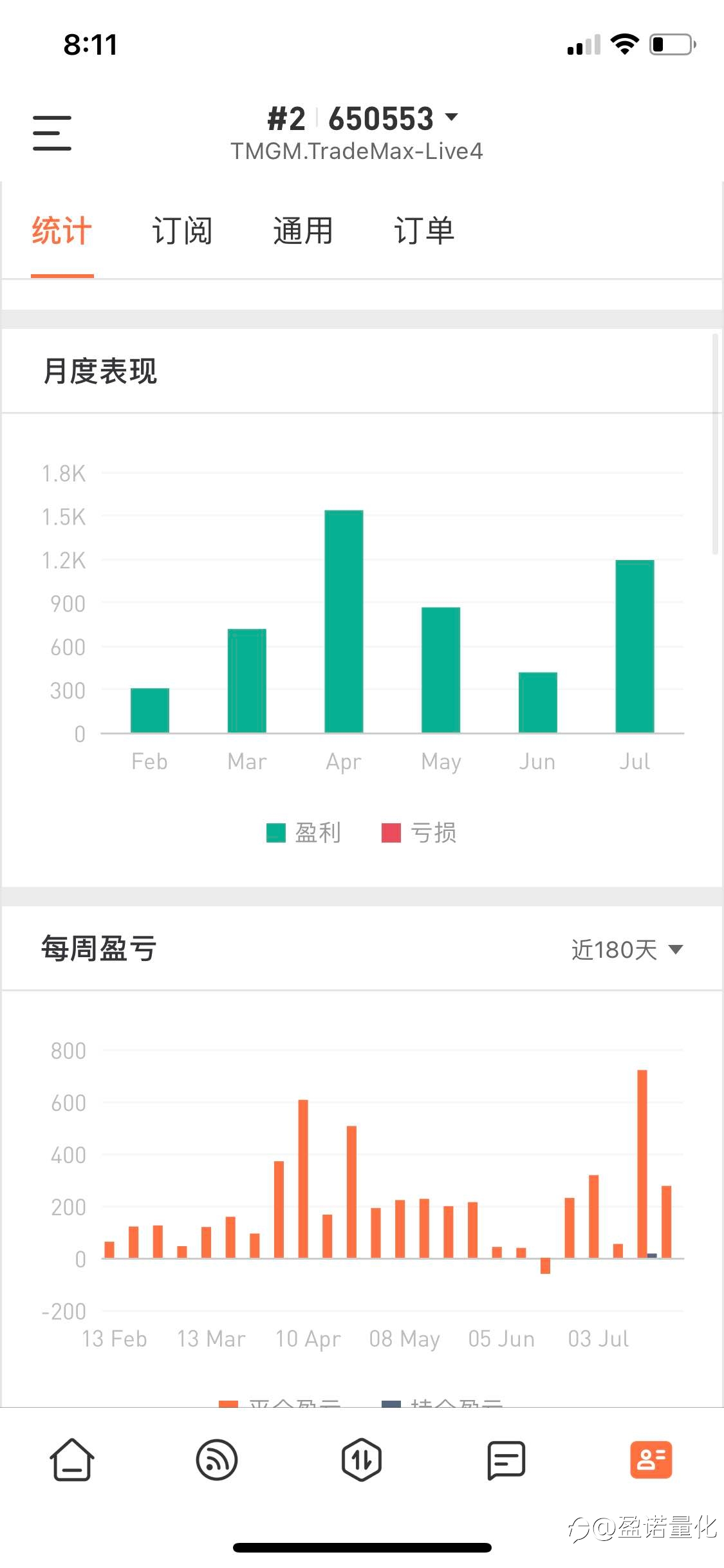Viewport: 724px width, 1568px height.
Task: Switch to the 订阅 tab
Action: click(182, 230)
